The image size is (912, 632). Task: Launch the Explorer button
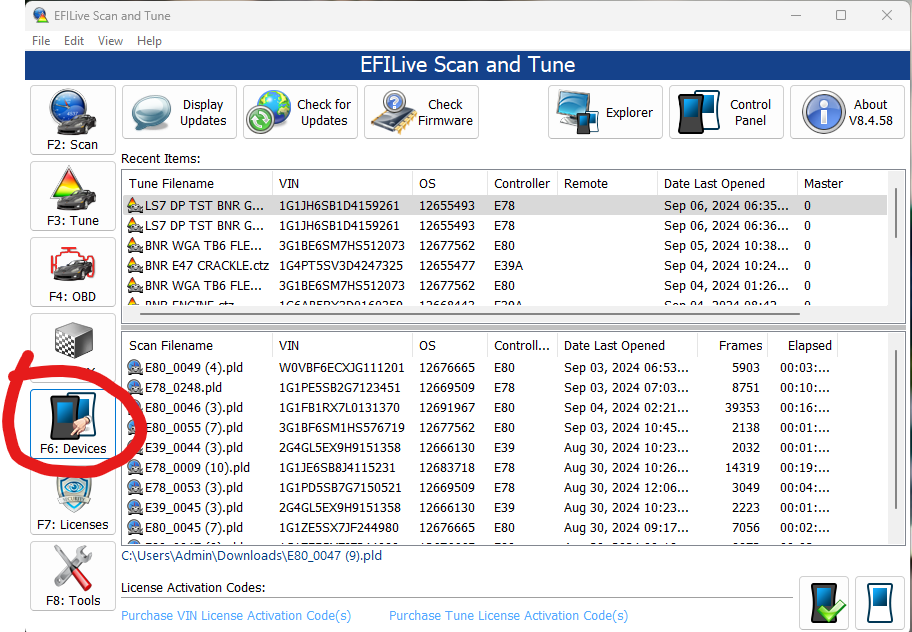(605, 112)
